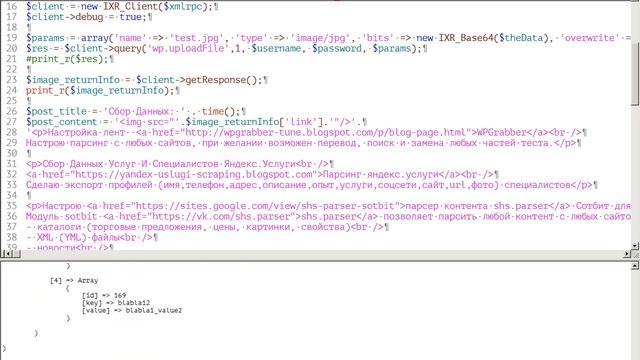Screen dimensions: 640x360
Task: Click '[value] => blabla1_value2' output line
Action: (132, 311)
